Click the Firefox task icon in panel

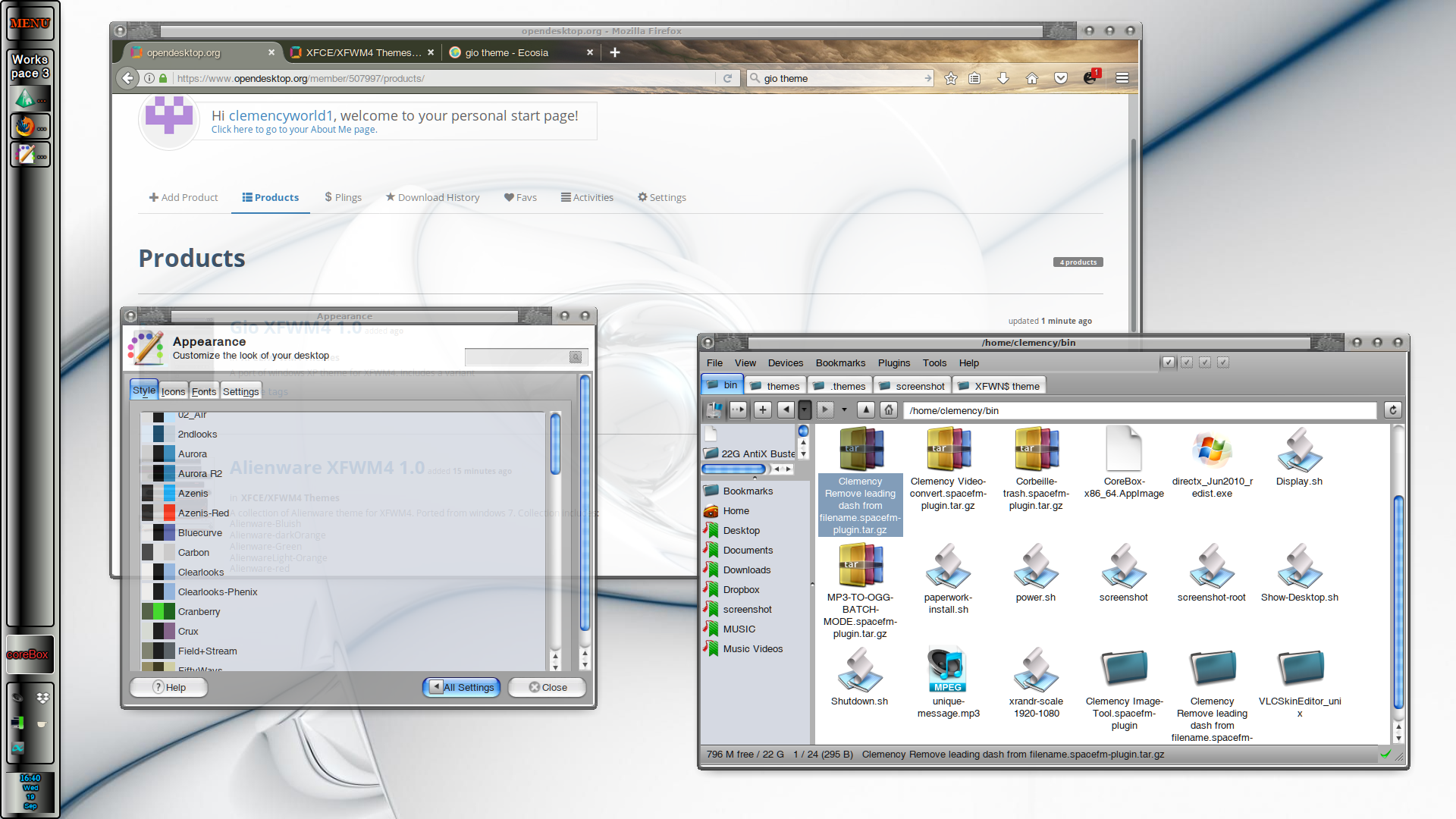(x=30, y=127)
